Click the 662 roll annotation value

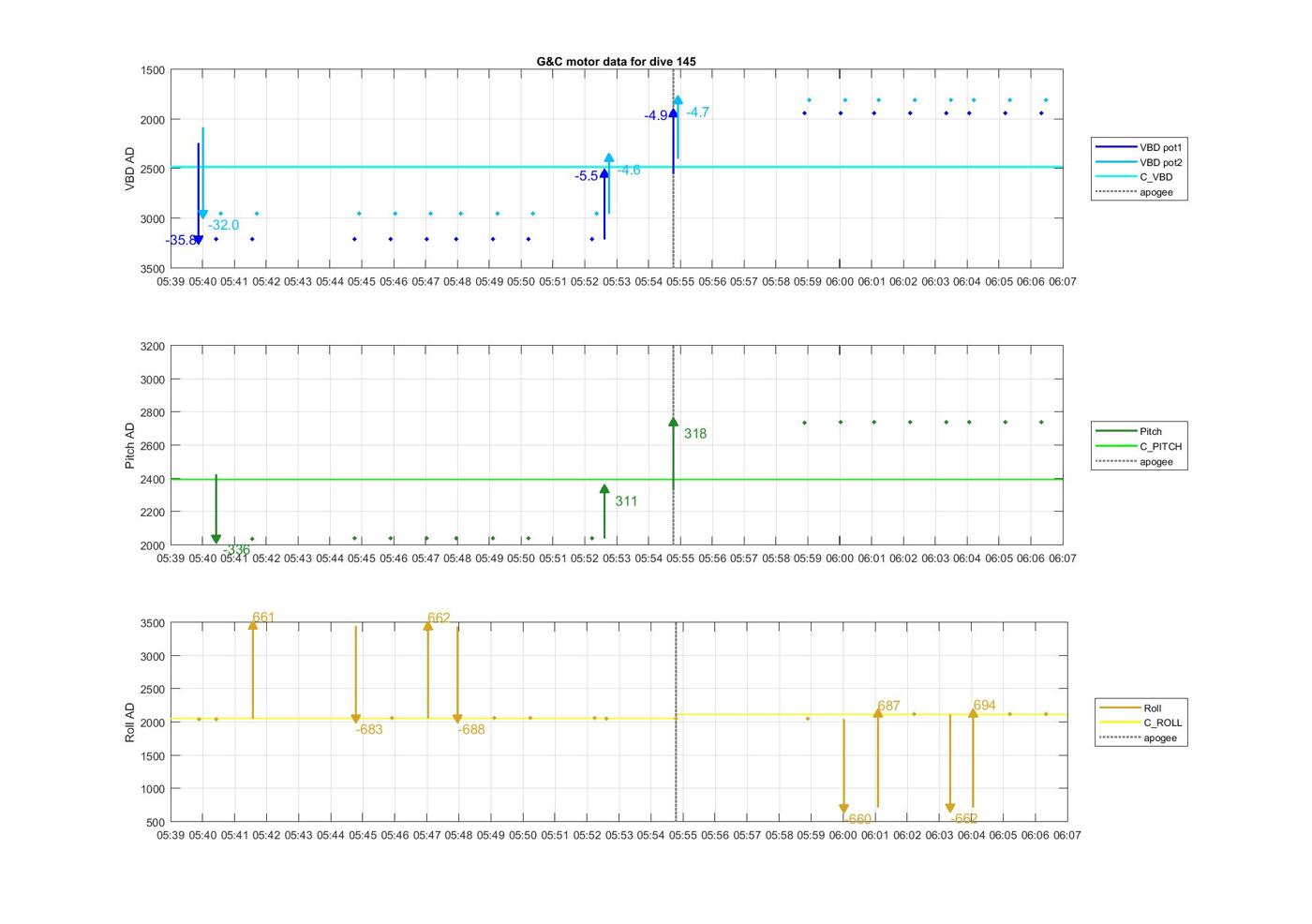439,618
